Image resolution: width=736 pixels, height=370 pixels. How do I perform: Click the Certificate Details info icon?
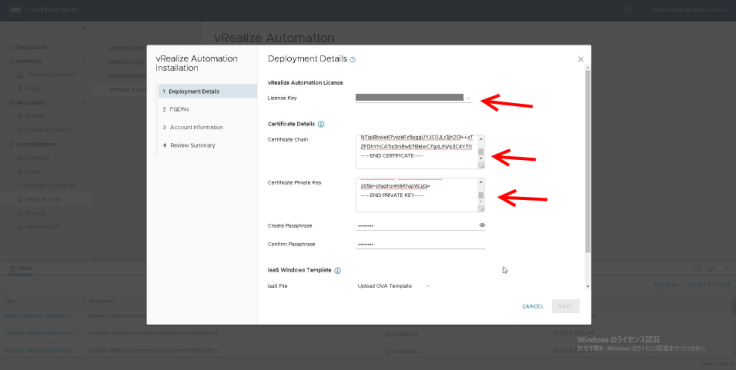point(321,124)
